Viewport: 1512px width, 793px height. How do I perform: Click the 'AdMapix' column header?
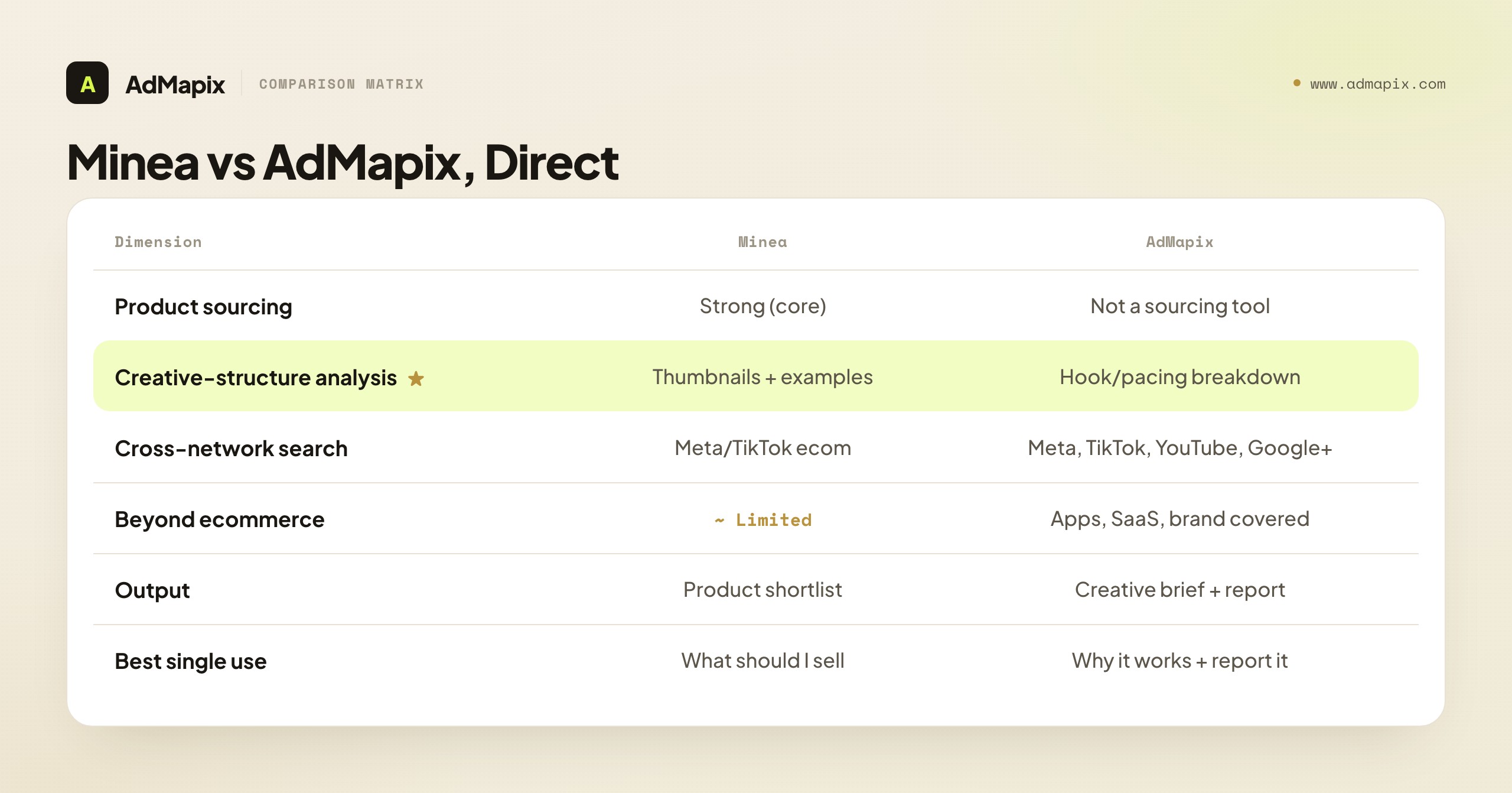1179,242
